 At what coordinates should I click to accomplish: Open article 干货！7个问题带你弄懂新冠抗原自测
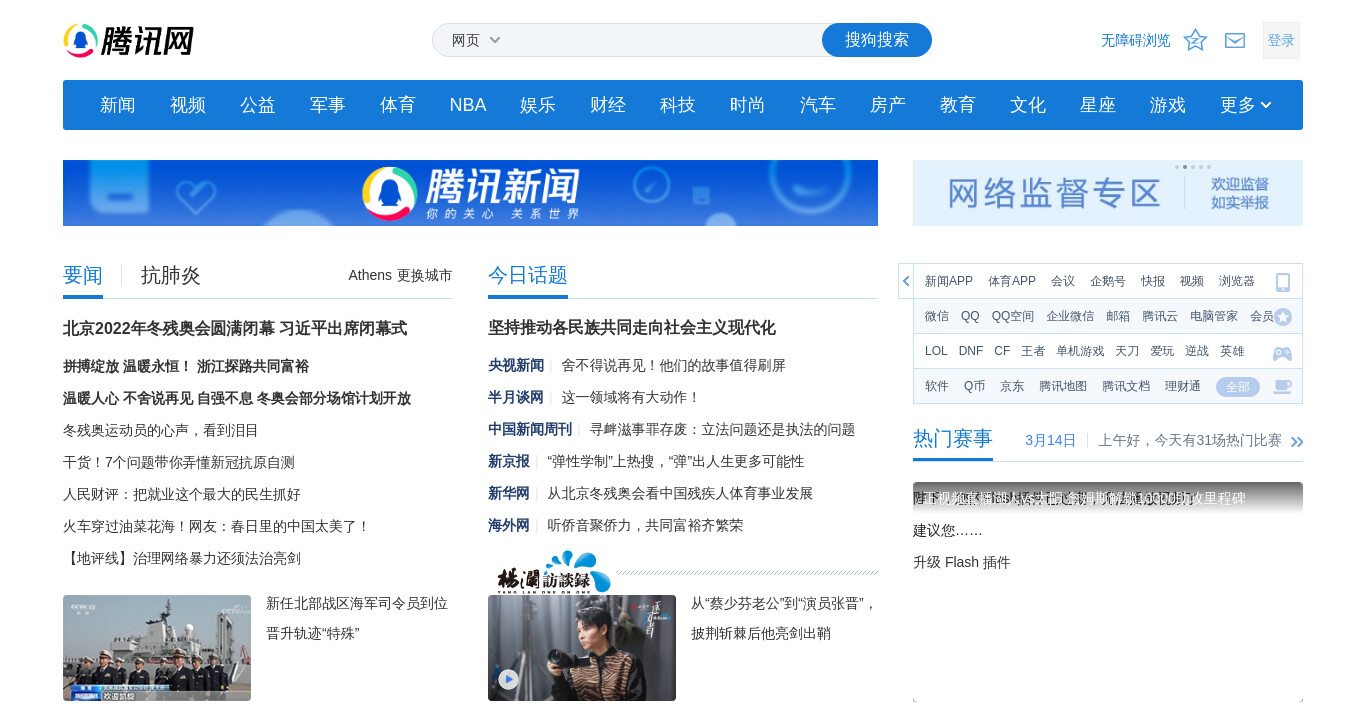pos(179,462)
